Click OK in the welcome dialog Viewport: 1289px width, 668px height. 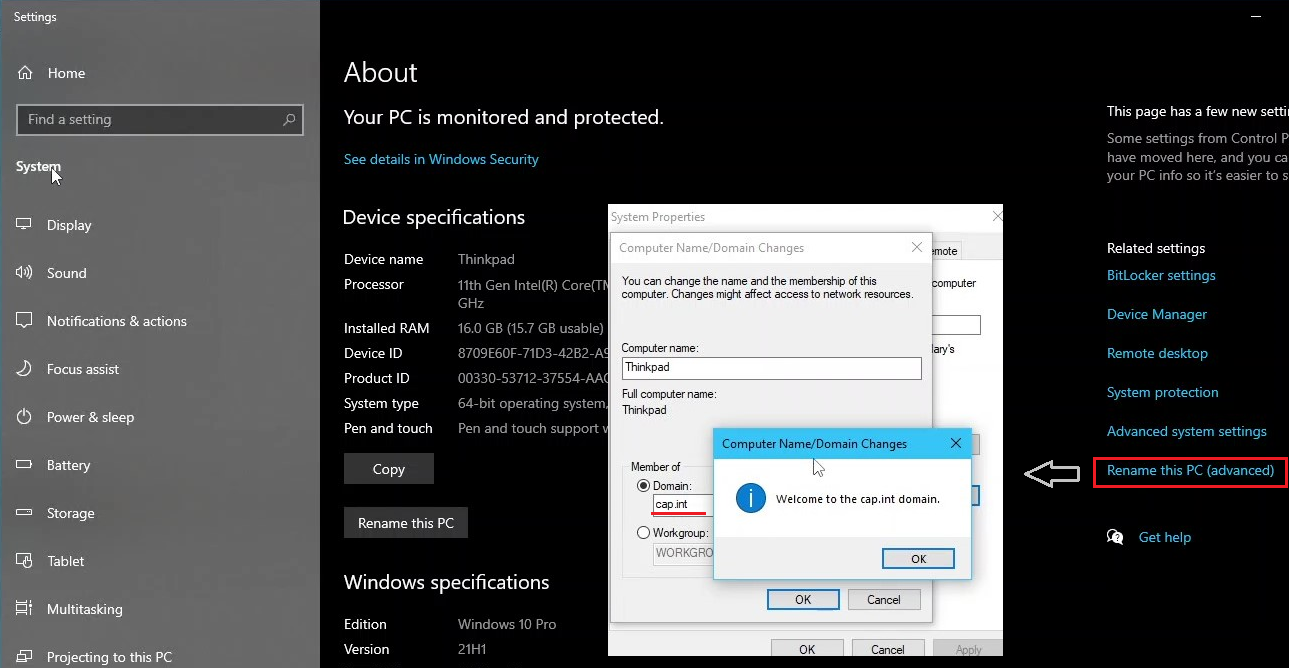click(918, 559)
